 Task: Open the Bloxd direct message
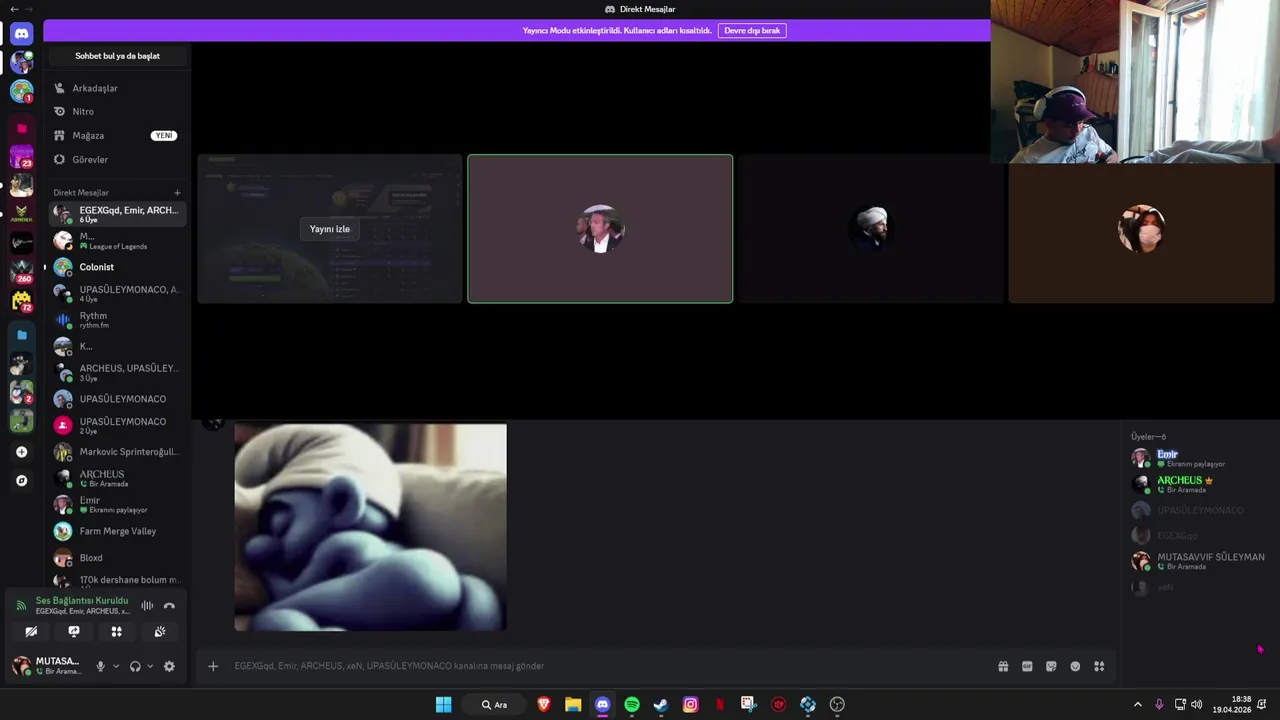click(117, 558)
